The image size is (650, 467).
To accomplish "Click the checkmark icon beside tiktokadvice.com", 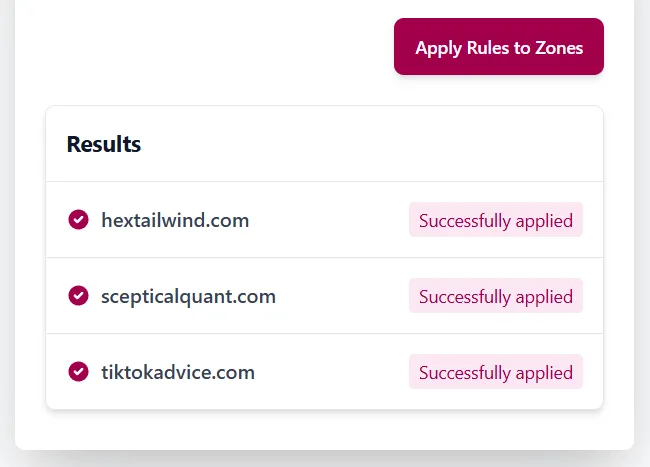I will pyautogui.click(x=78, y=372).
